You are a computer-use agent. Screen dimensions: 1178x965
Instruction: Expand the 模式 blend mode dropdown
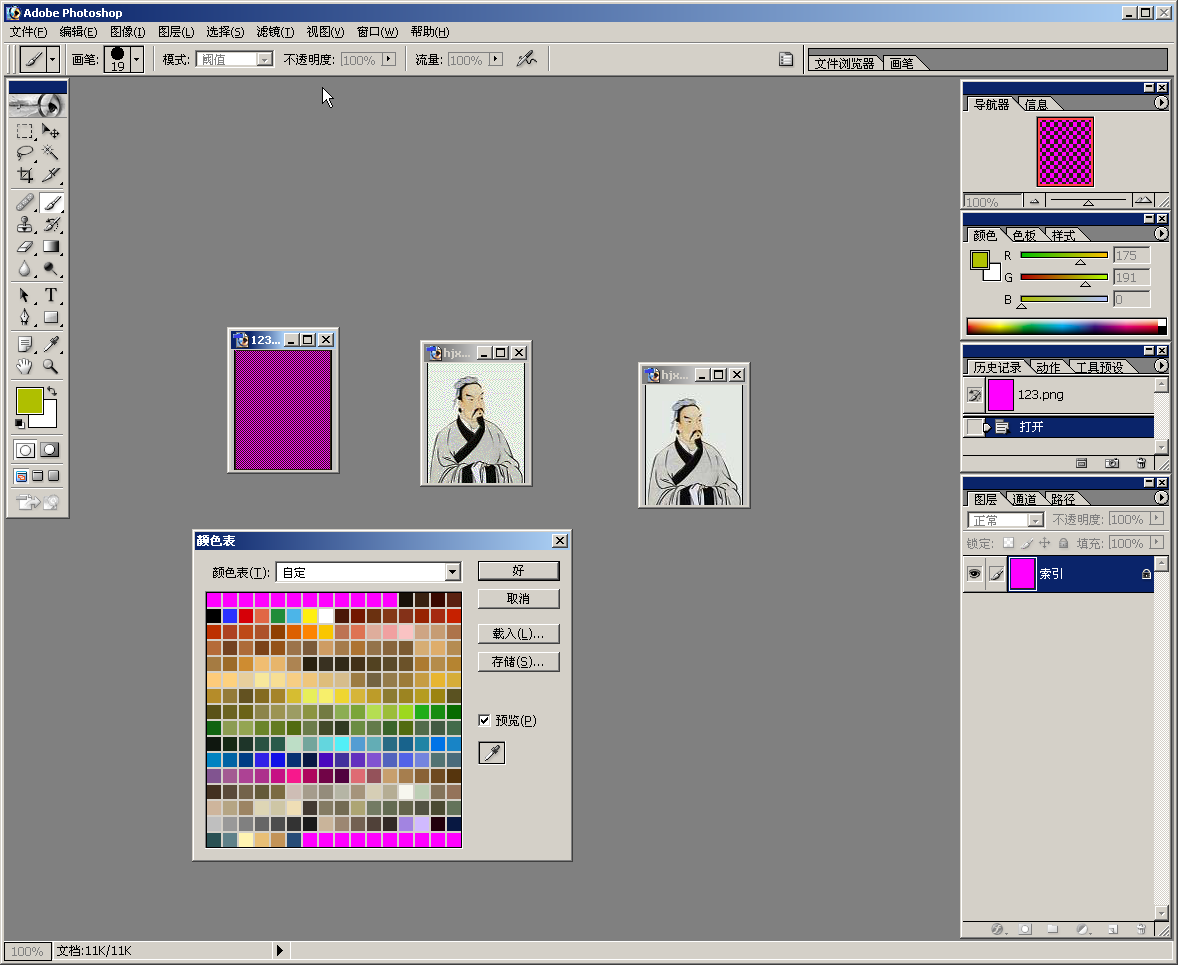click(264, 60)
